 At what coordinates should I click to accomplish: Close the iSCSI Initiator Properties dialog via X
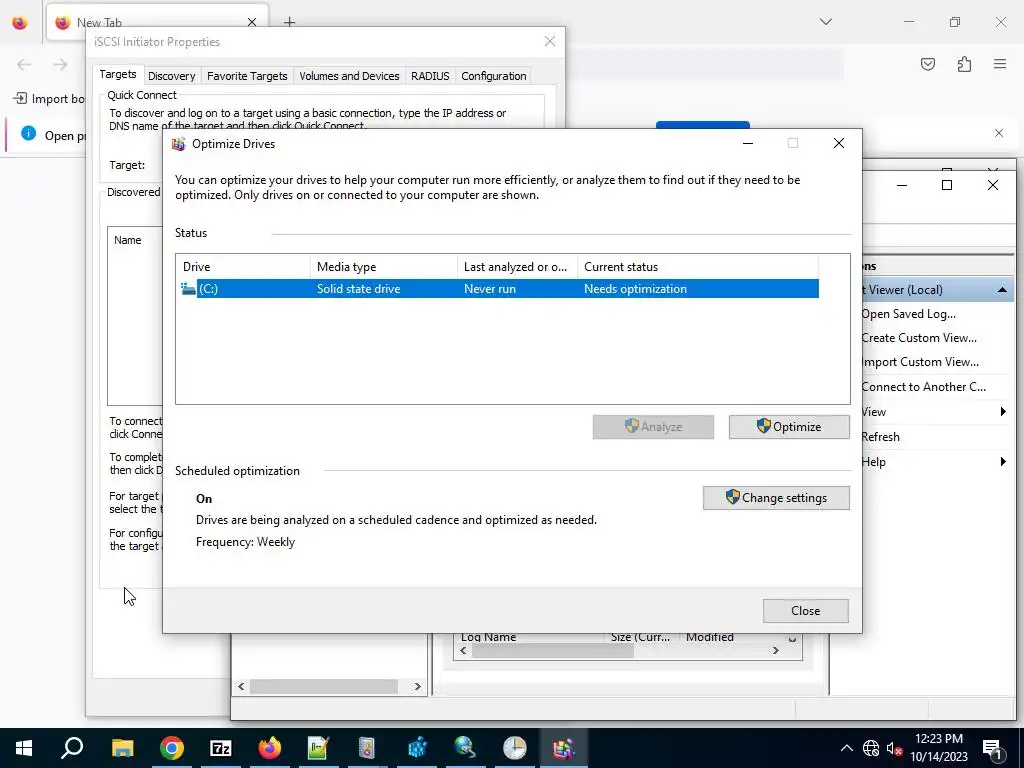[550, 41]
